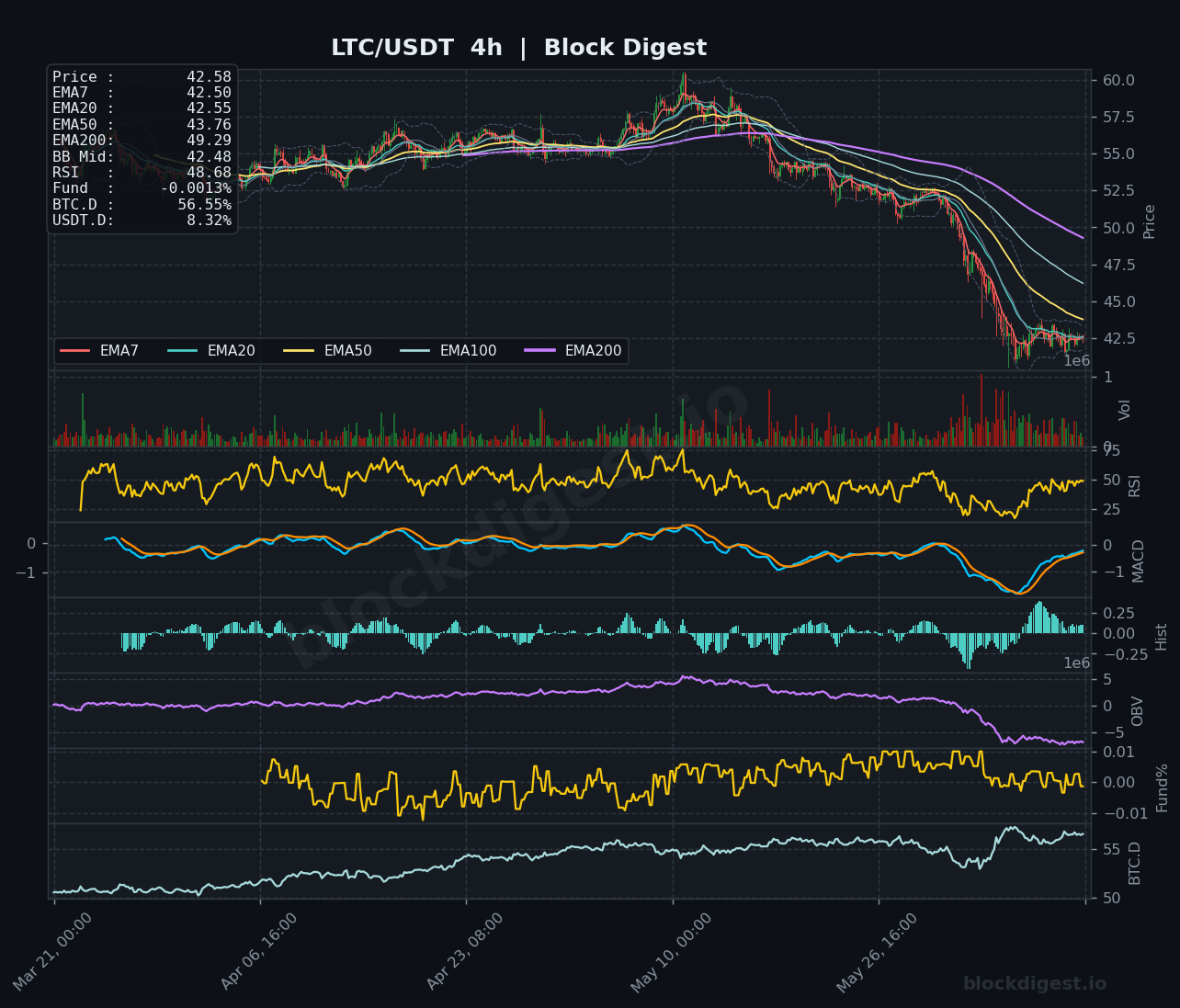The image size is (1180, 1008).
Task: Select the RSI 48.68 readout
Action: click(142, 173)
